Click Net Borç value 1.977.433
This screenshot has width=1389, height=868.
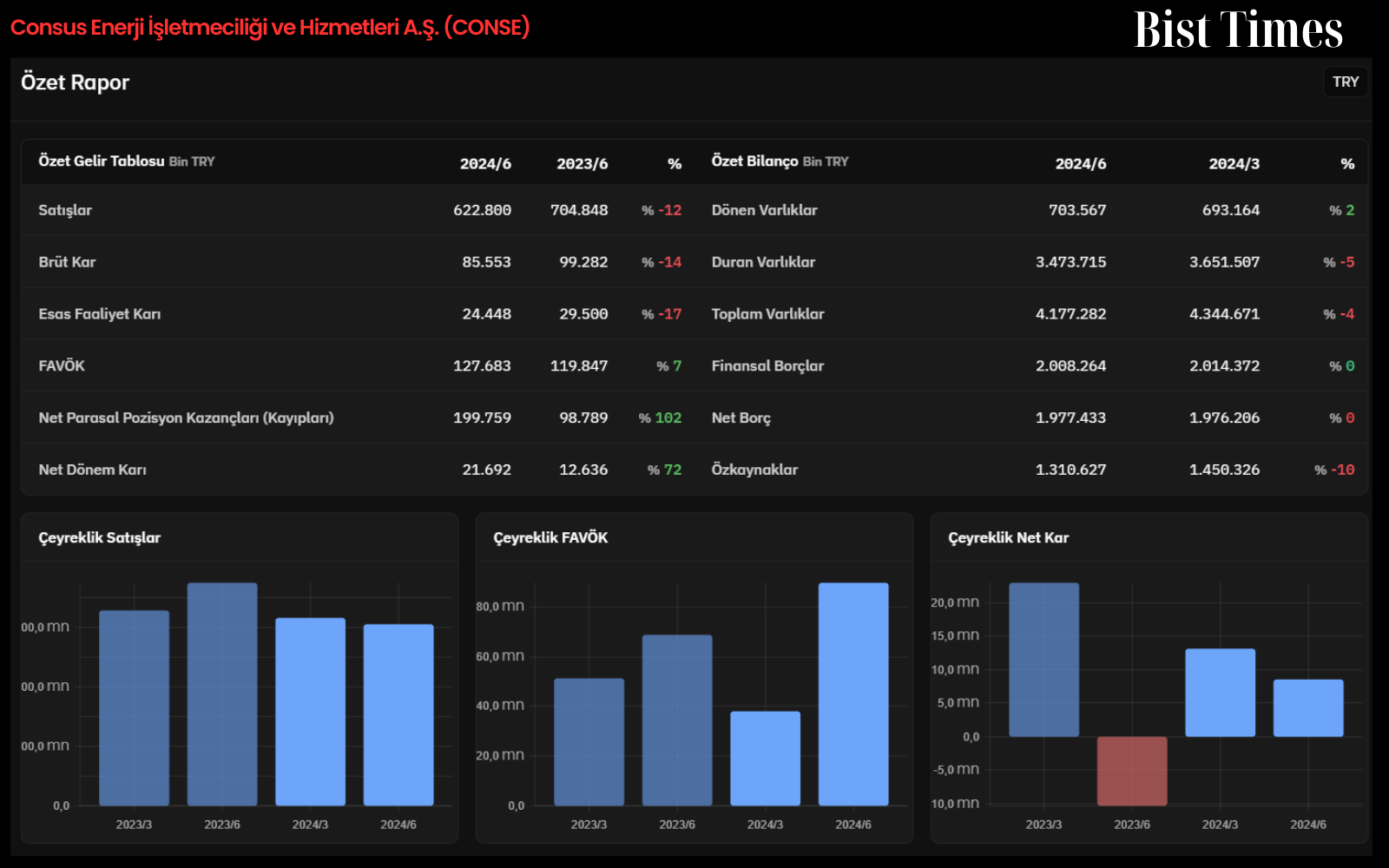(1070, 418)
